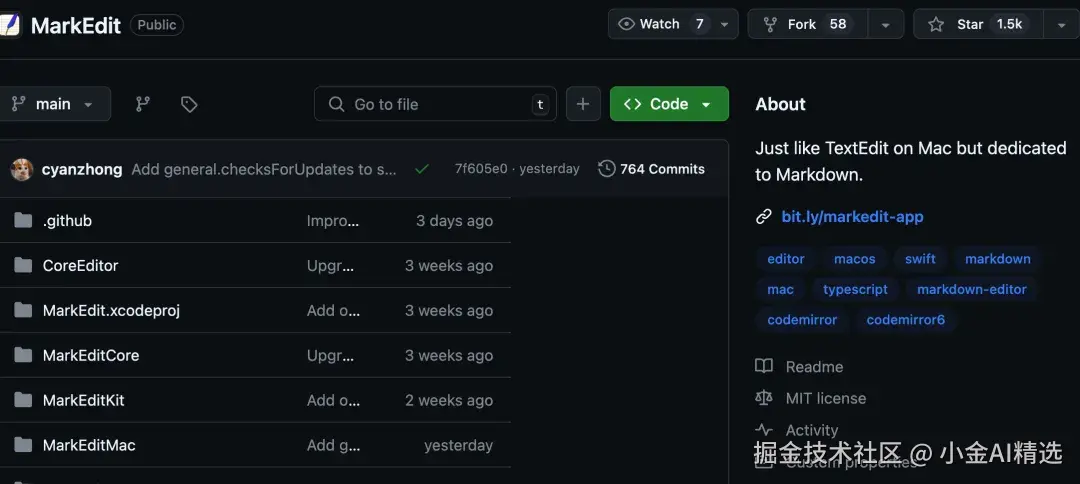Expand the main branch dropdown
This screenshot has height=484, width=1080.
(x=53, y=104)
